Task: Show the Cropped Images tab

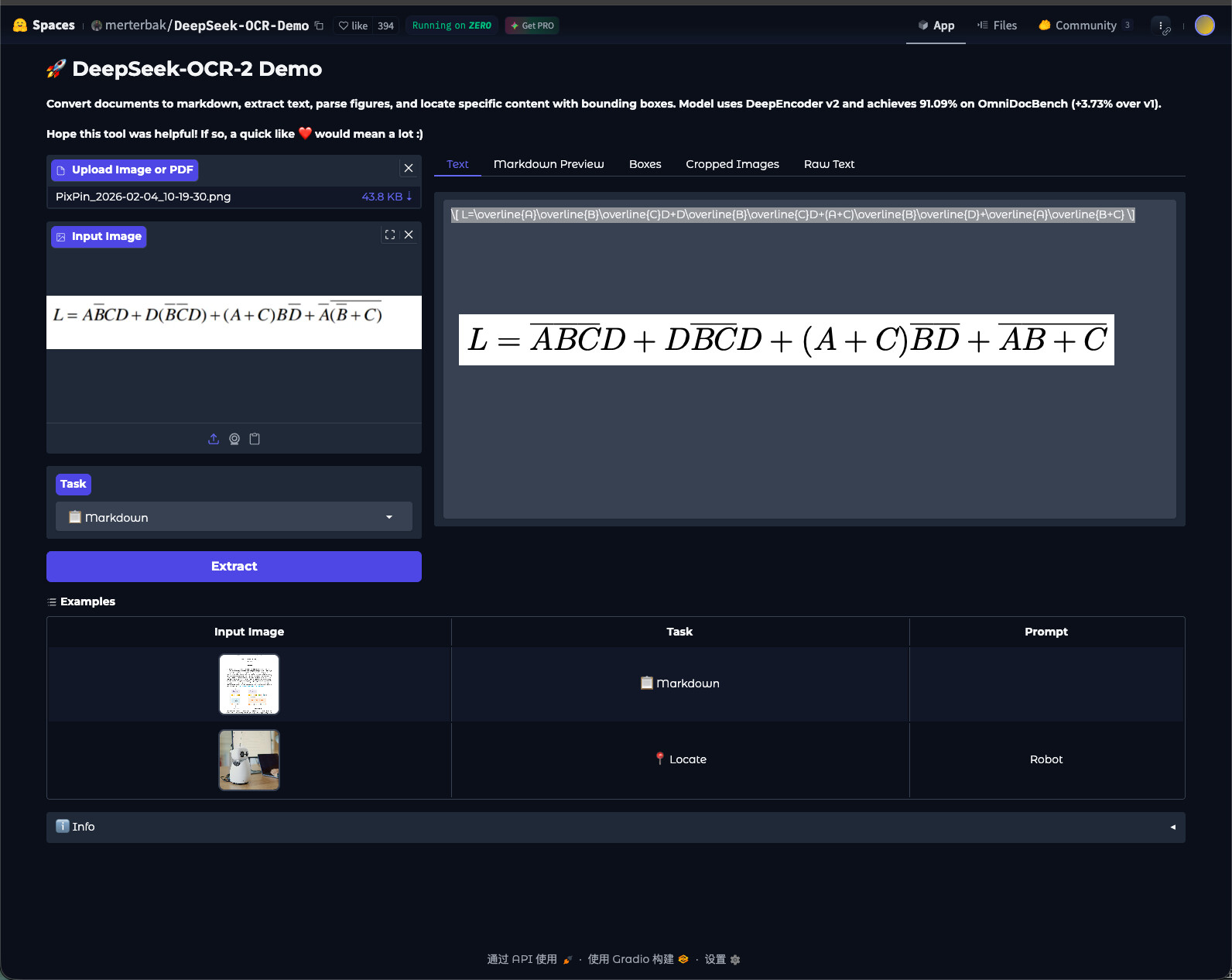Action: tap(732, 164)
